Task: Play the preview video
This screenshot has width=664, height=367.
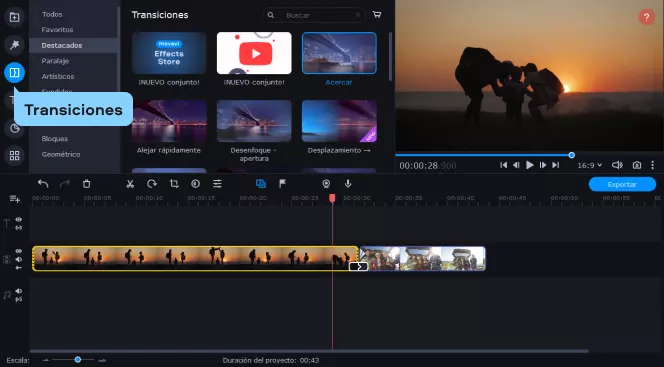Action: coord(529,165)
